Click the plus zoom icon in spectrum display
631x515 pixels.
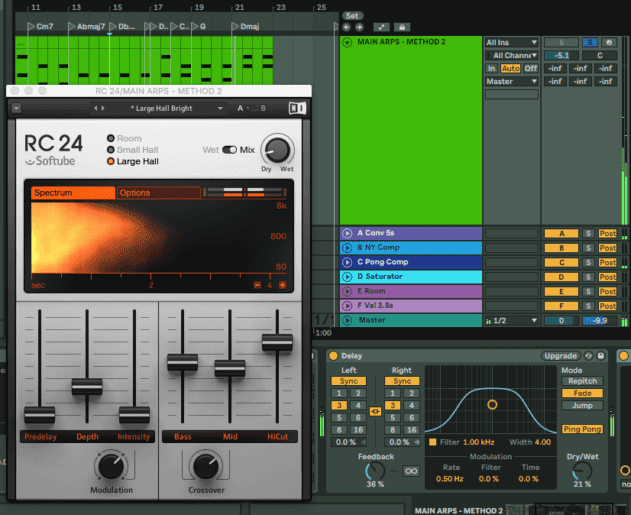pos(283,285)
